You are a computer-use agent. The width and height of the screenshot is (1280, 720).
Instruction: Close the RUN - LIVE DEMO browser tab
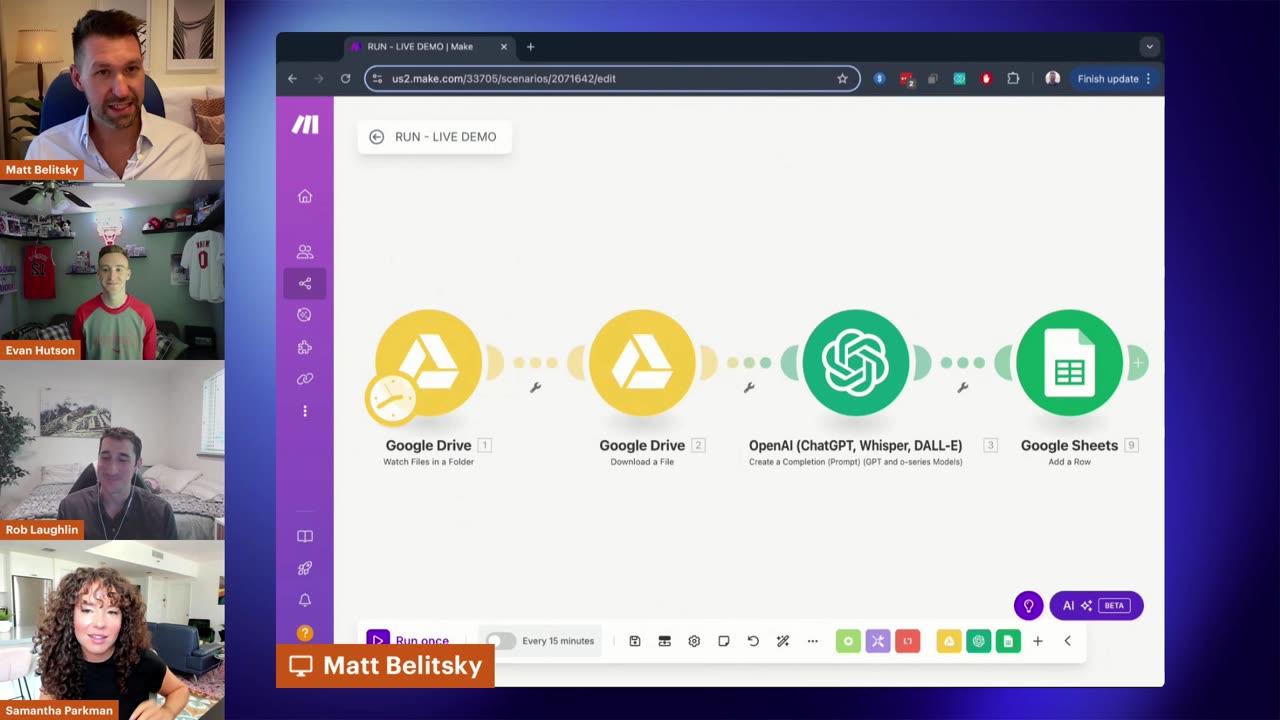(x=504, y=47)
